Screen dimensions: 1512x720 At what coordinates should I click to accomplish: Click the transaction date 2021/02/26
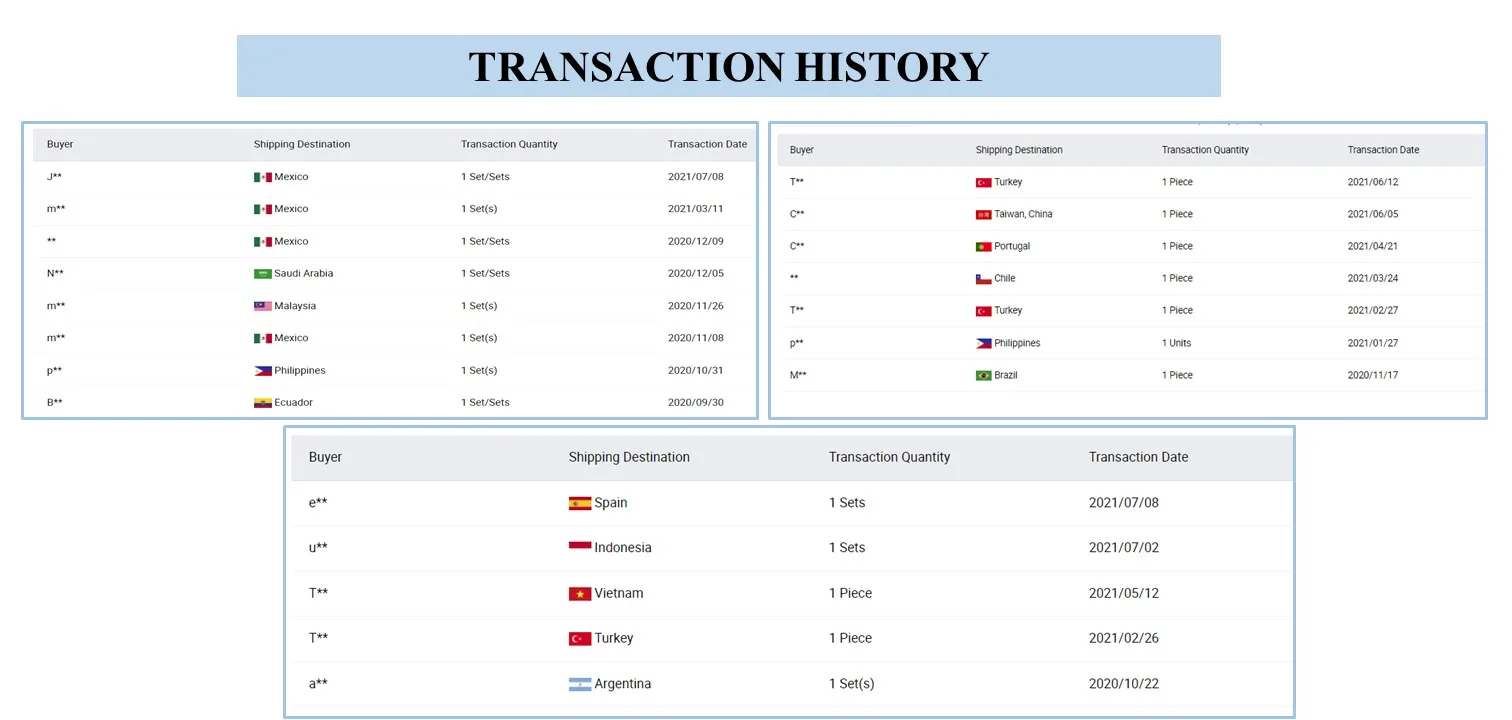1124,638
